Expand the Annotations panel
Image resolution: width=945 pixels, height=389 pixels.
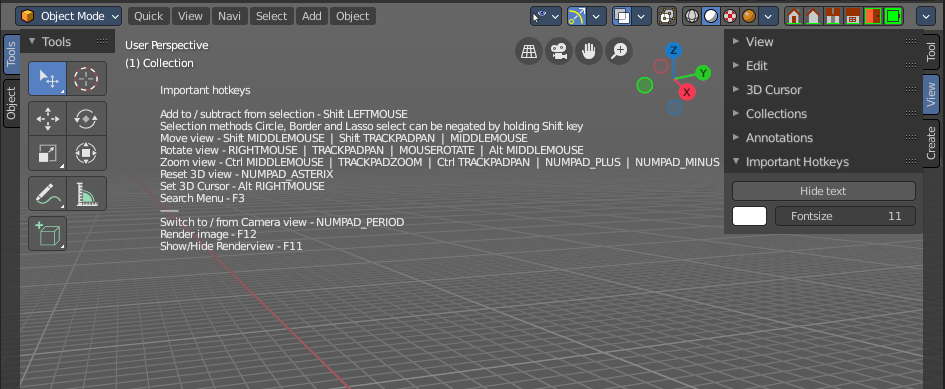[x=823, y=138]
